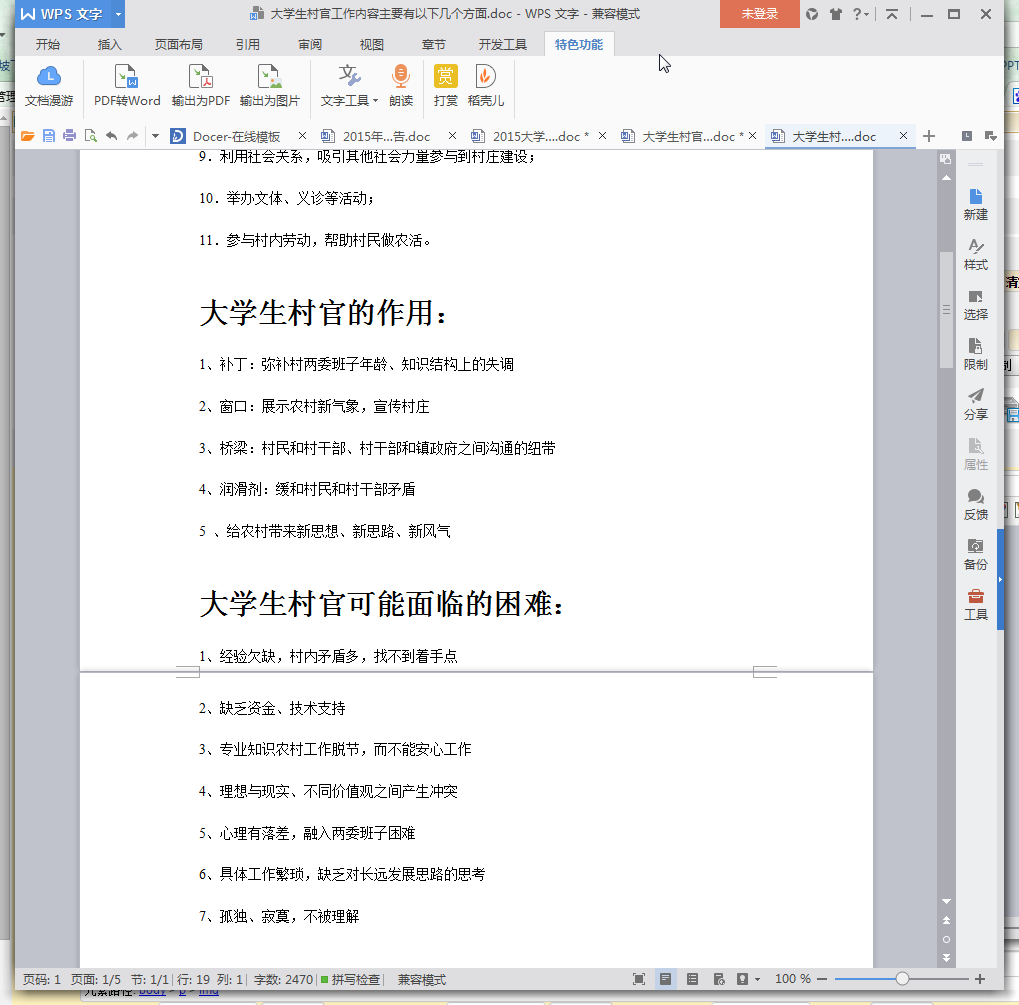Click the 打赏 reward icon
The height and width of the screenshot is (1005, 1019).
[x=445, y=86]
